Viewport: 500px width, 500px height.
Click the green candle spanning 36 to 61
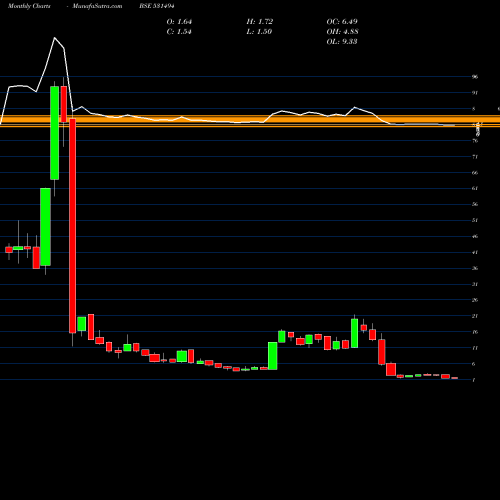[x=46, y=227]
